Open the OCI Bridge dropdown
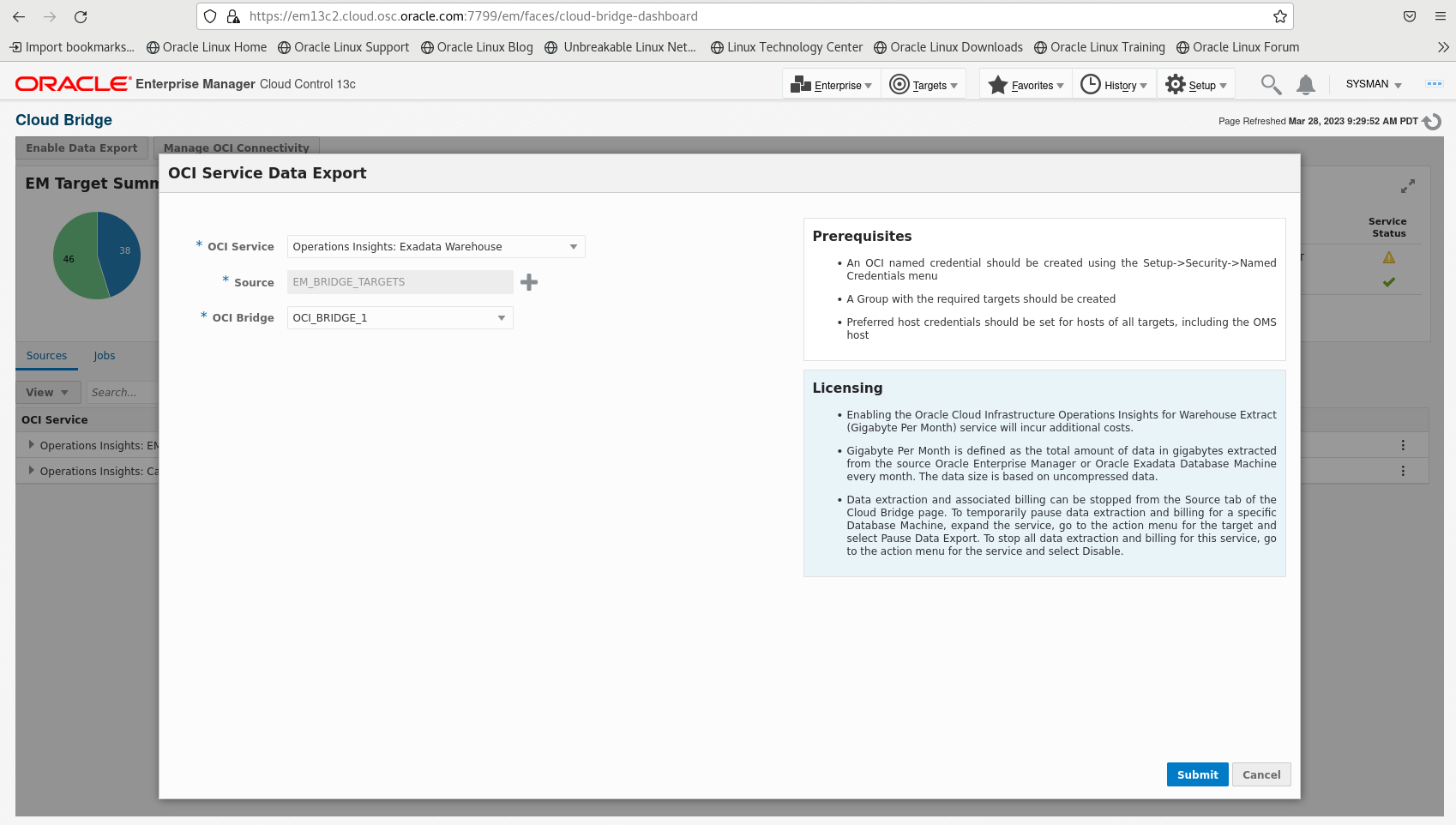 coord(400,318)
